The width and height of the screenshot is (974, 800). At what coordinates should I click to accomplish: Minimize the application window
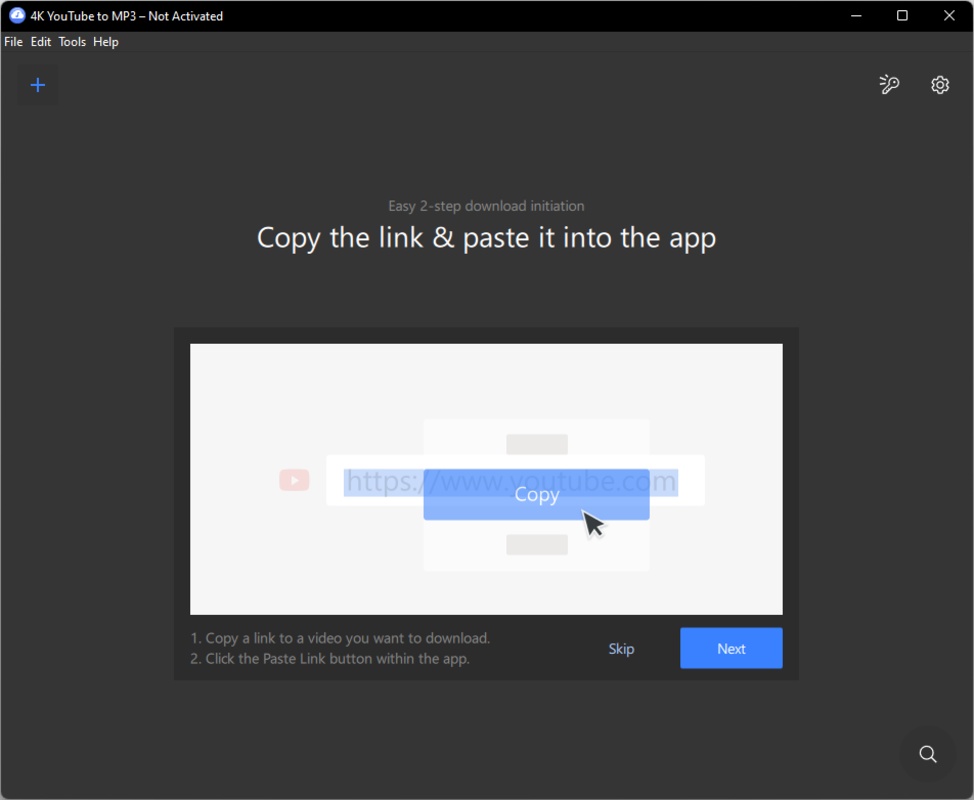(x=856, y=16)
